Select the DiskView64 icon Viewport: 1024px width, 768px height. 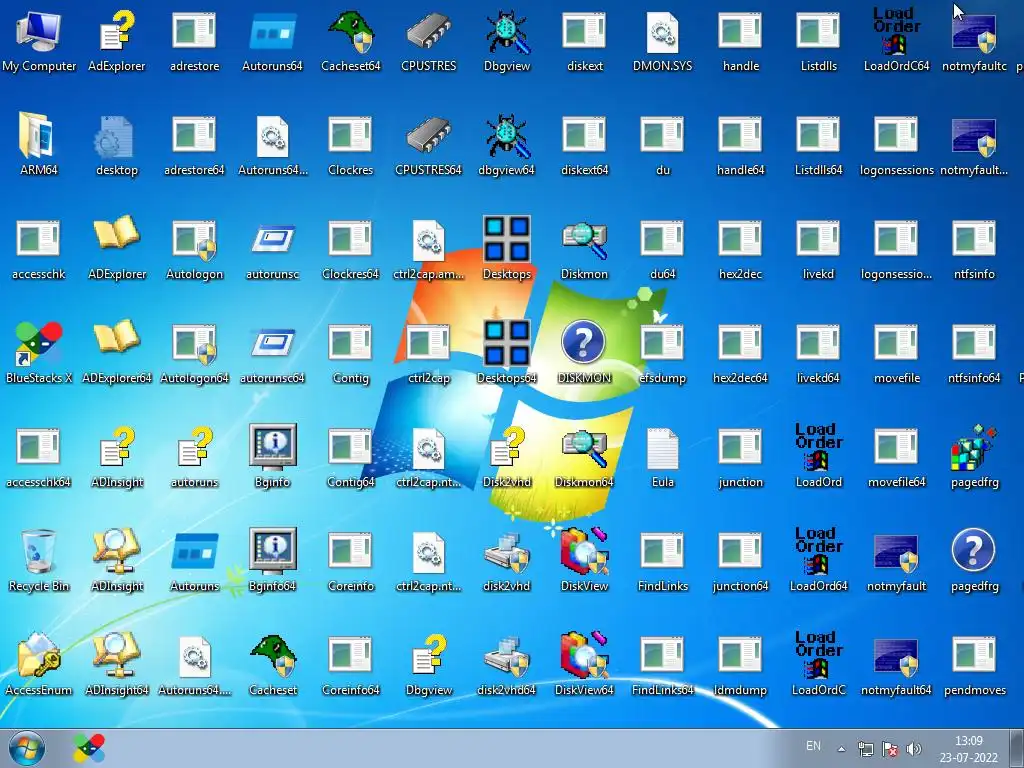[584, 664]
